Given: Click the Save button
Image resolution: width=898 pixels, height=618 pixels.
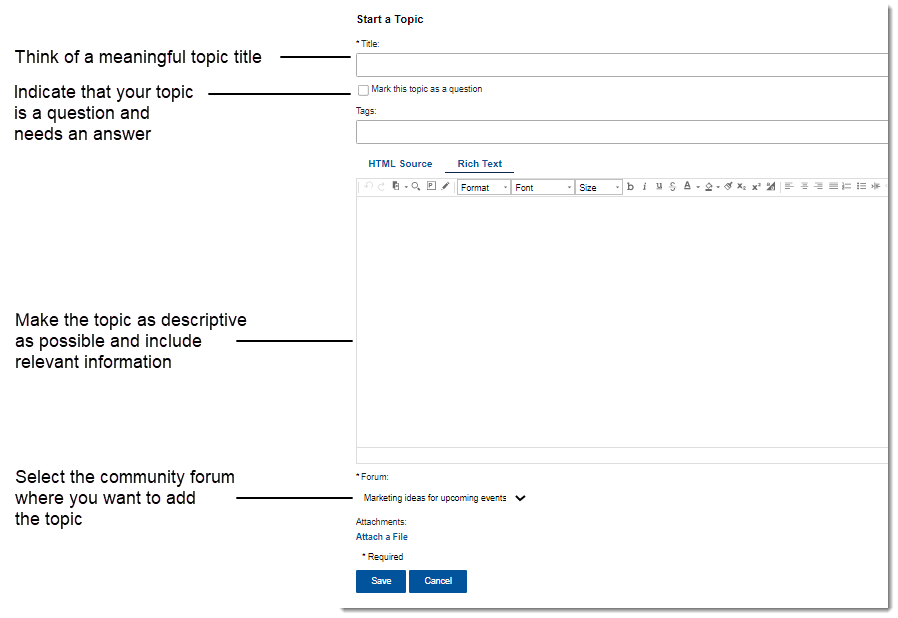Looking at the screenshot, I should point(380,581).
